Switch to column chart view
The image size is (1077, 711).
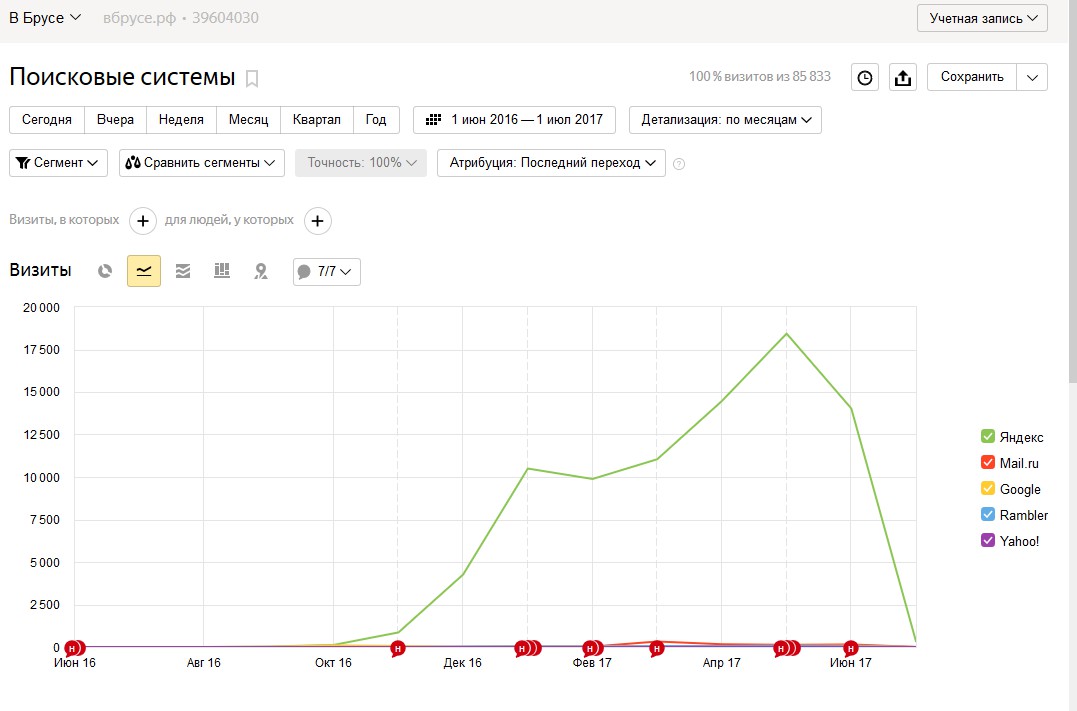click(222, 271)
